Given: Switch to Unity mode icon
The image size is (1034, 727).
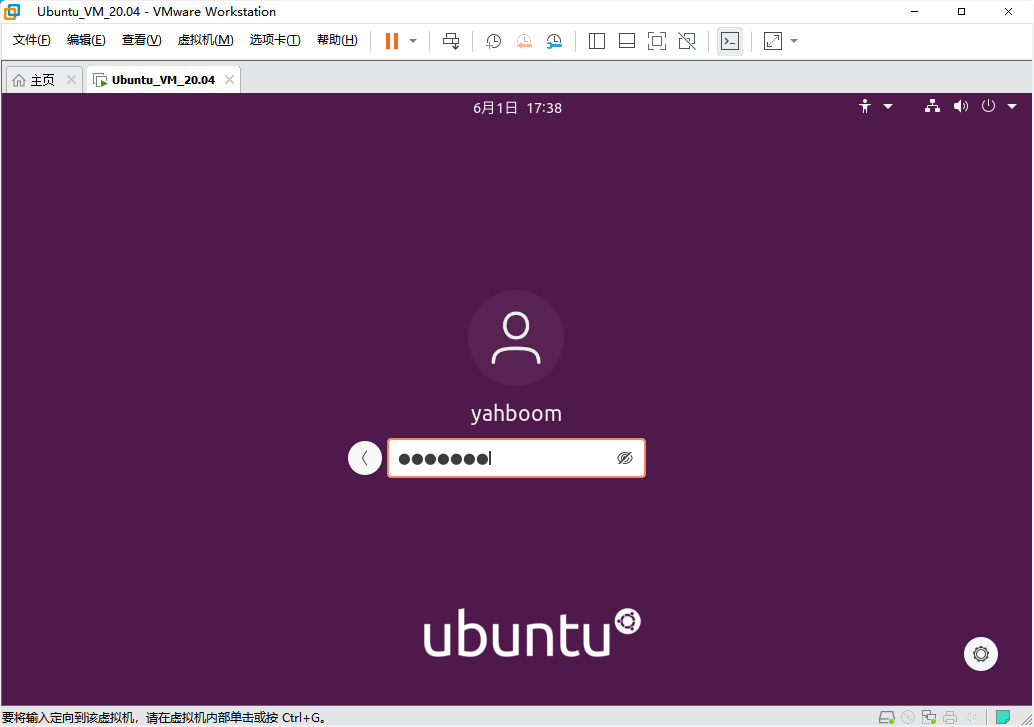Looking at the screenshot, I should pyautogui.click(x=687, y=41).
